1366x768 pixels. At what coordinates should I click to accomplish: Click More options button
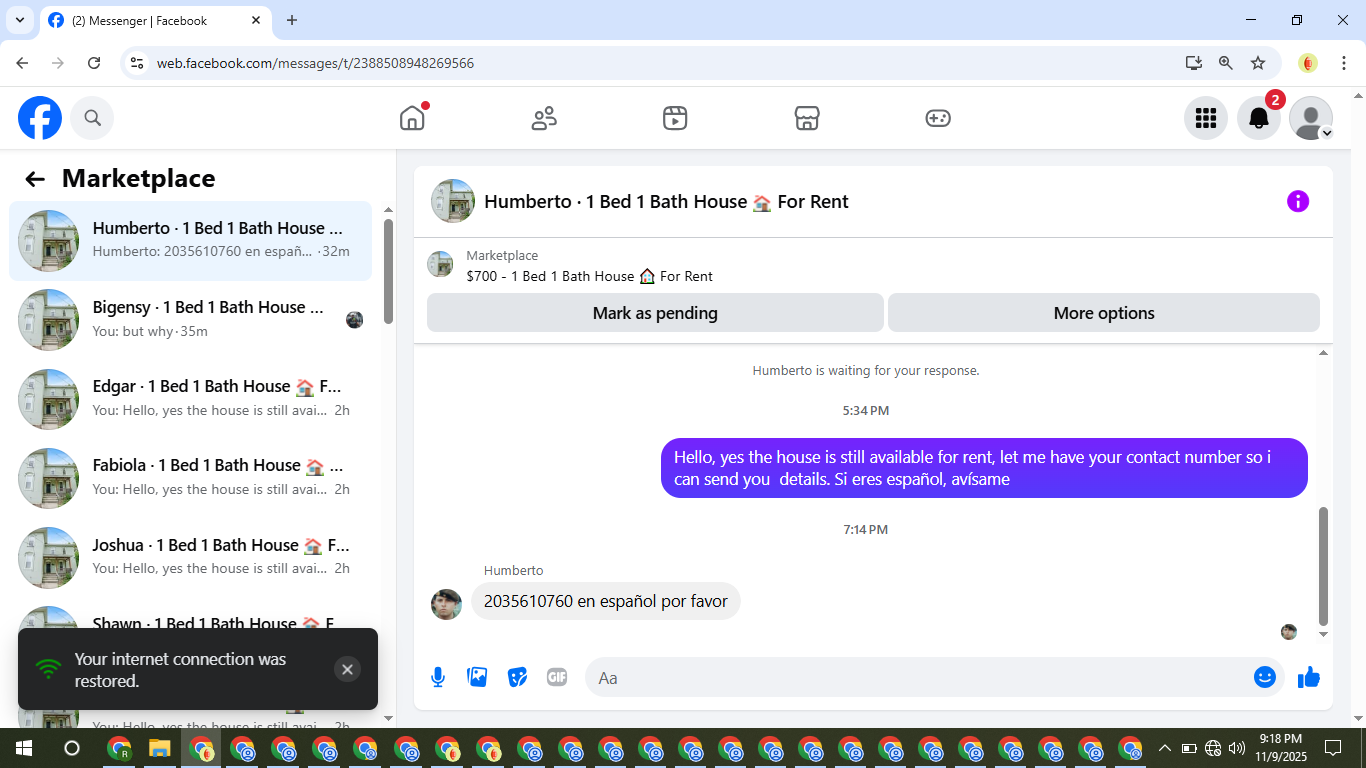(x=1104, y=313)
